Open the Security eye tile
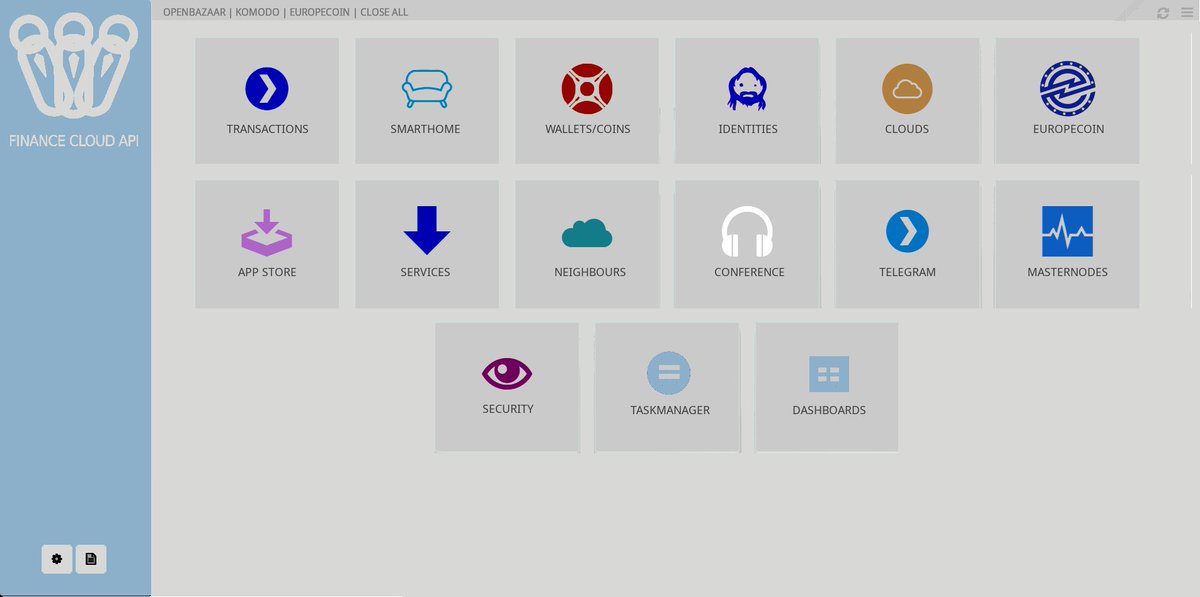Image resolution: width=1200 pixels, height=597 pixels. [x=507, y=387]
